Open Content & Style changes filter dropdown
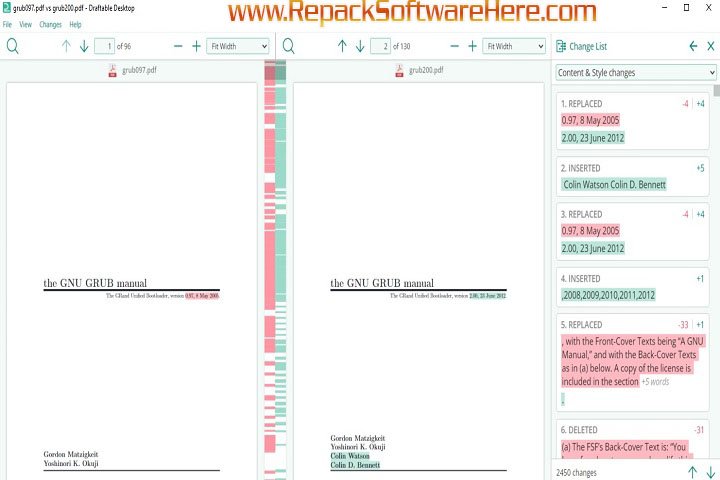 tap(636, 73)
